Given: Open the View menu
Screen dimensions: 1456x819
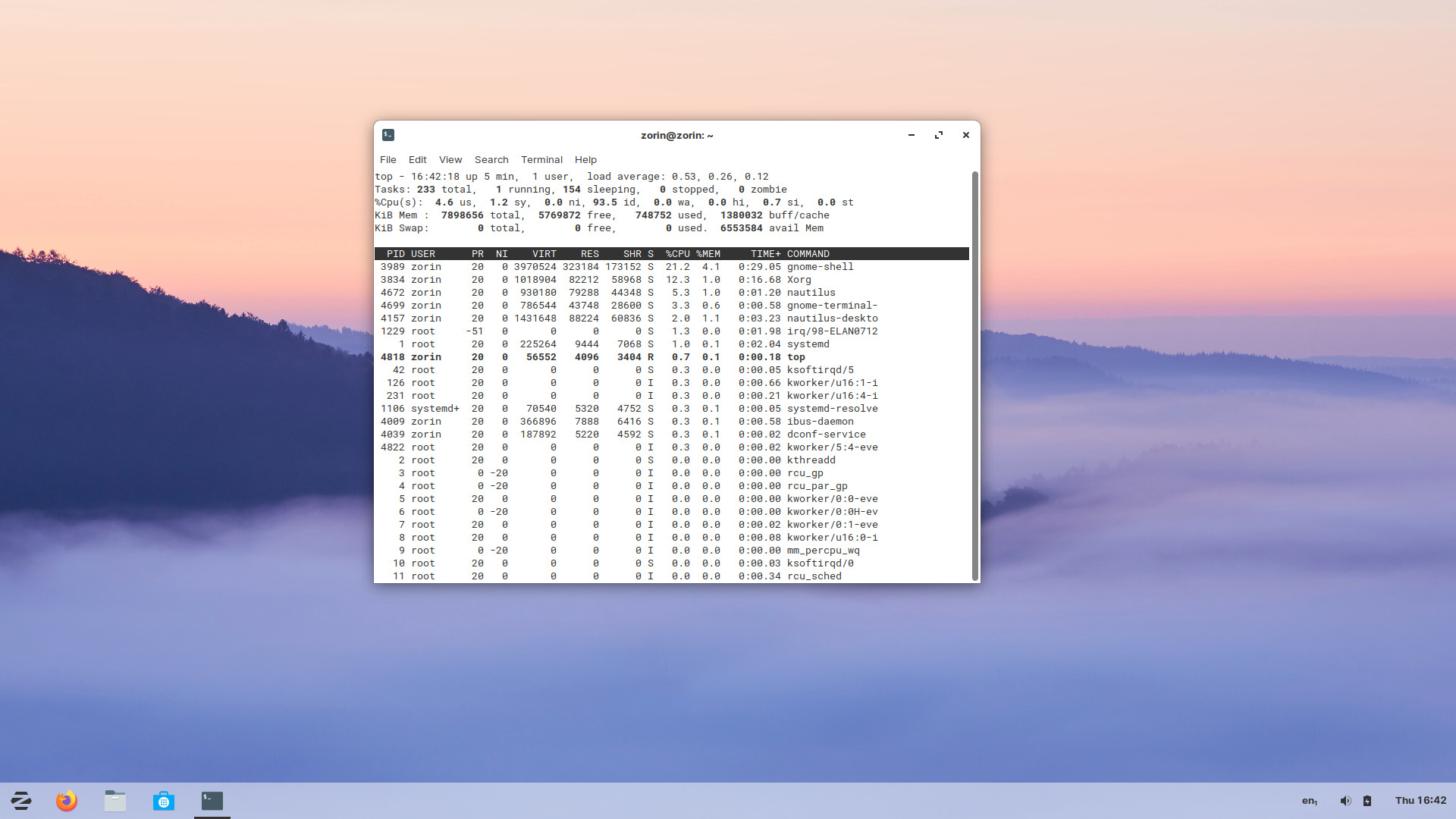Looking at the screenshot, I should pyautogui.click(x=450, y=159).
